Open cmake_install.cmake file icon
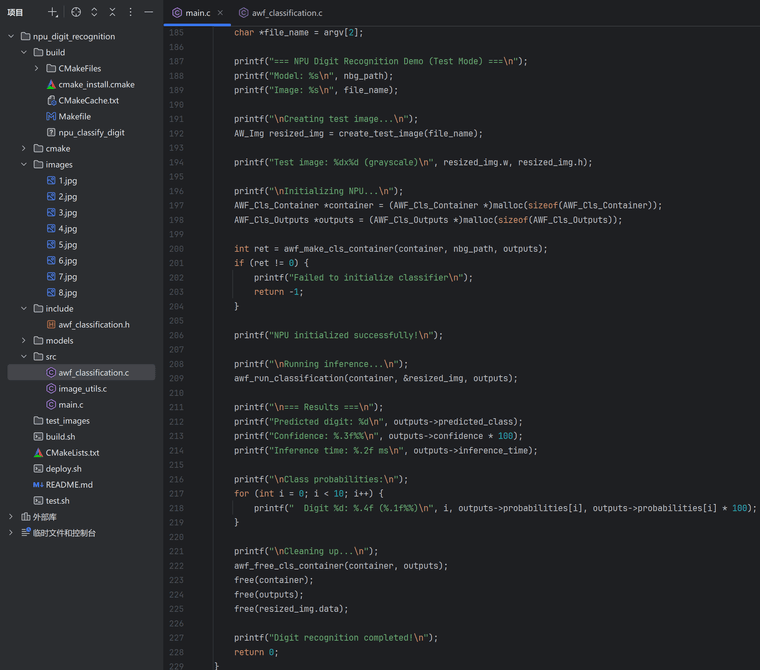Viewport: 760px width, 670px height. (51, 84)
